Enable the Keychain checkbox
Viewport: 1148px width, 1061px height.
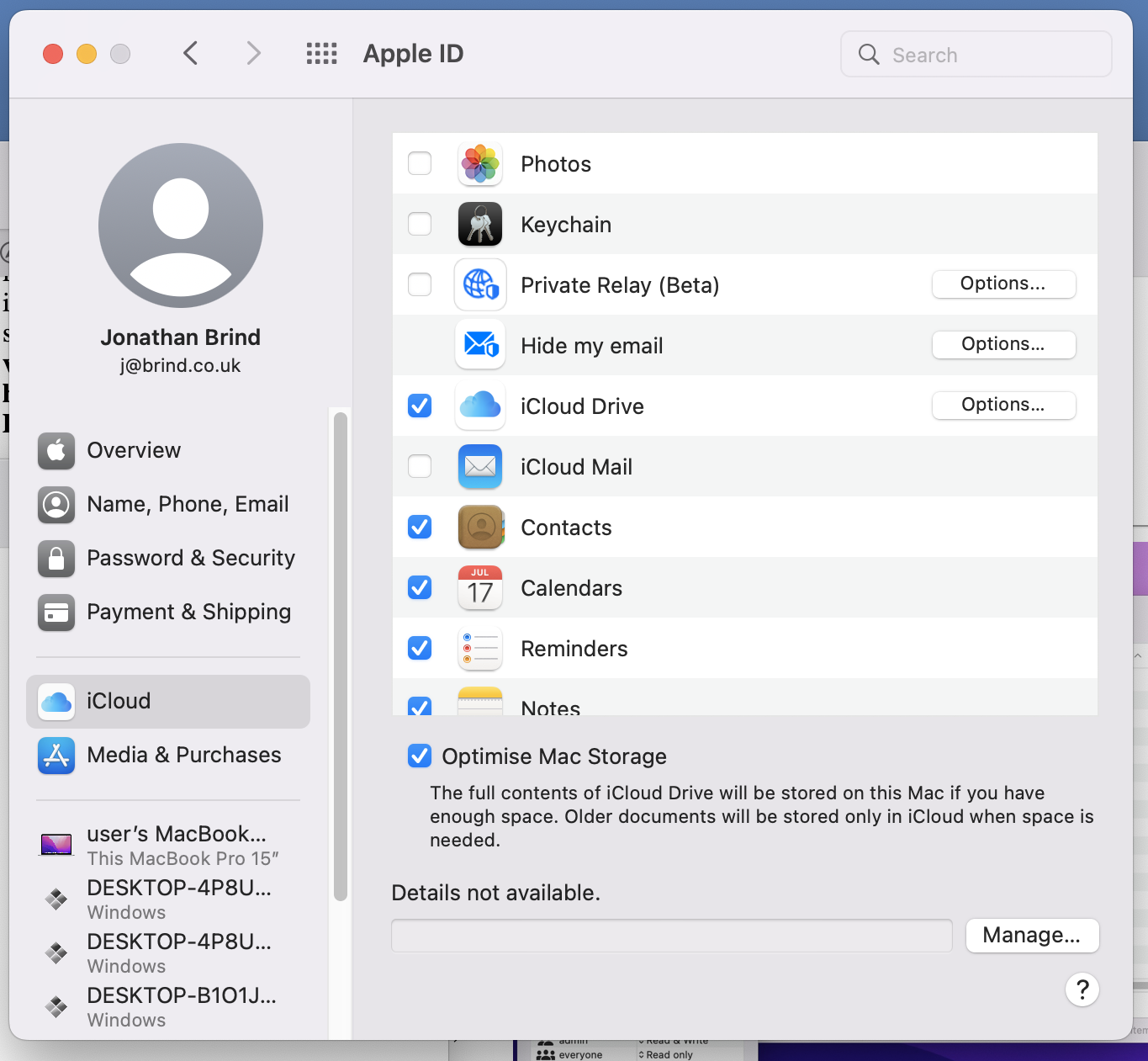[420, 224]
